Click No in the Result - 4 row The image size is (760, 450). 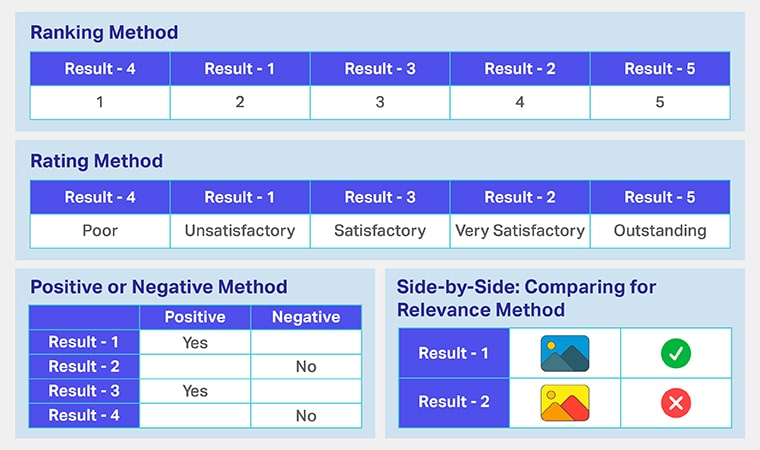point(306,416)
